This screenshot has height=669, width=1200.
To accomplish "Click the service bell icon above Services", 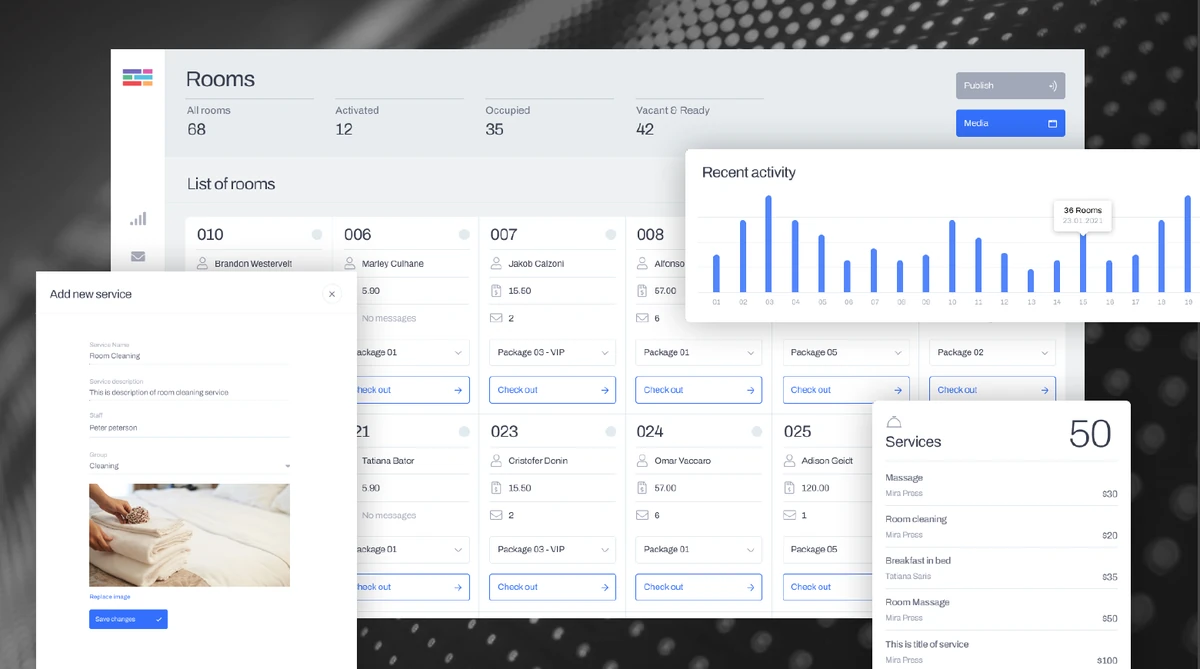I will click(894, 422).
